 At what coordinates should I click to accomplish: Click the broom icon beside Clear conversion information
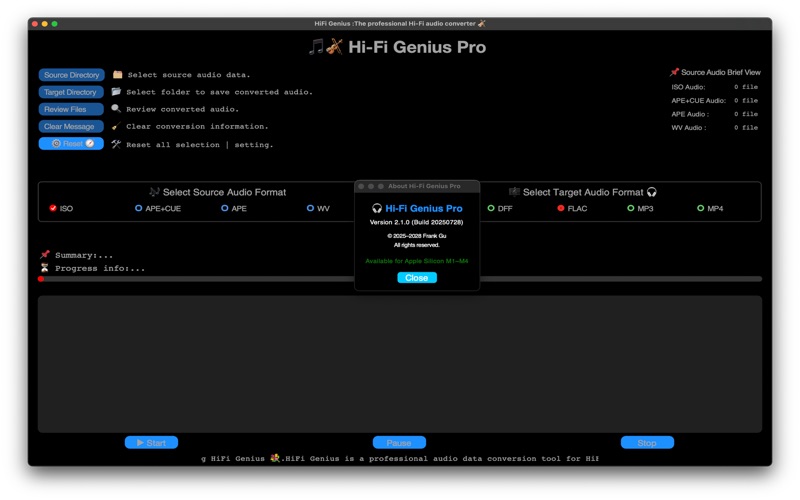coord(116,126)
